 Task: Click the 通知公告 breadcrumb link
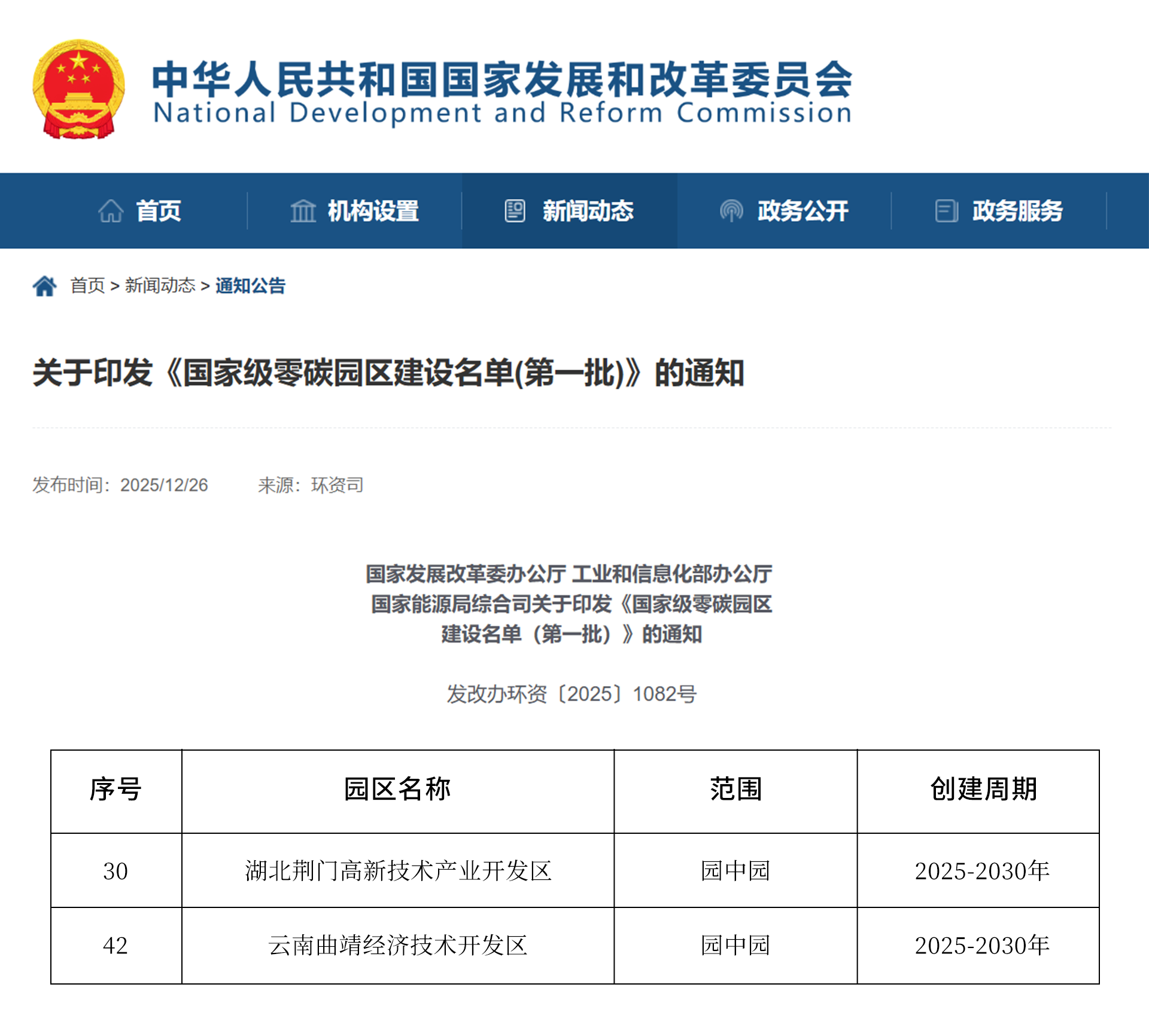tap(250, 286)
